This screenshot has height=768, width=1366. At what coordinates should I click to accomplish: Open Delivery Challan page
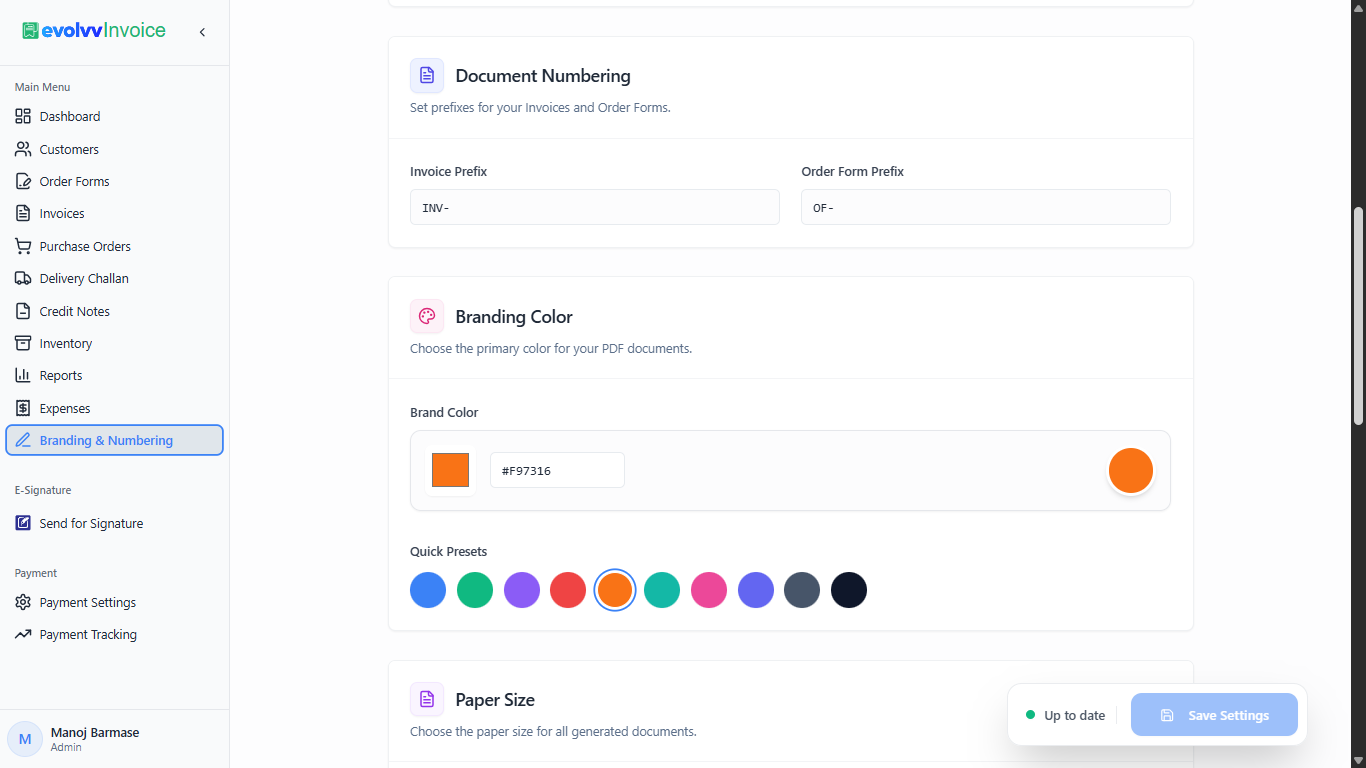[84, 278]
